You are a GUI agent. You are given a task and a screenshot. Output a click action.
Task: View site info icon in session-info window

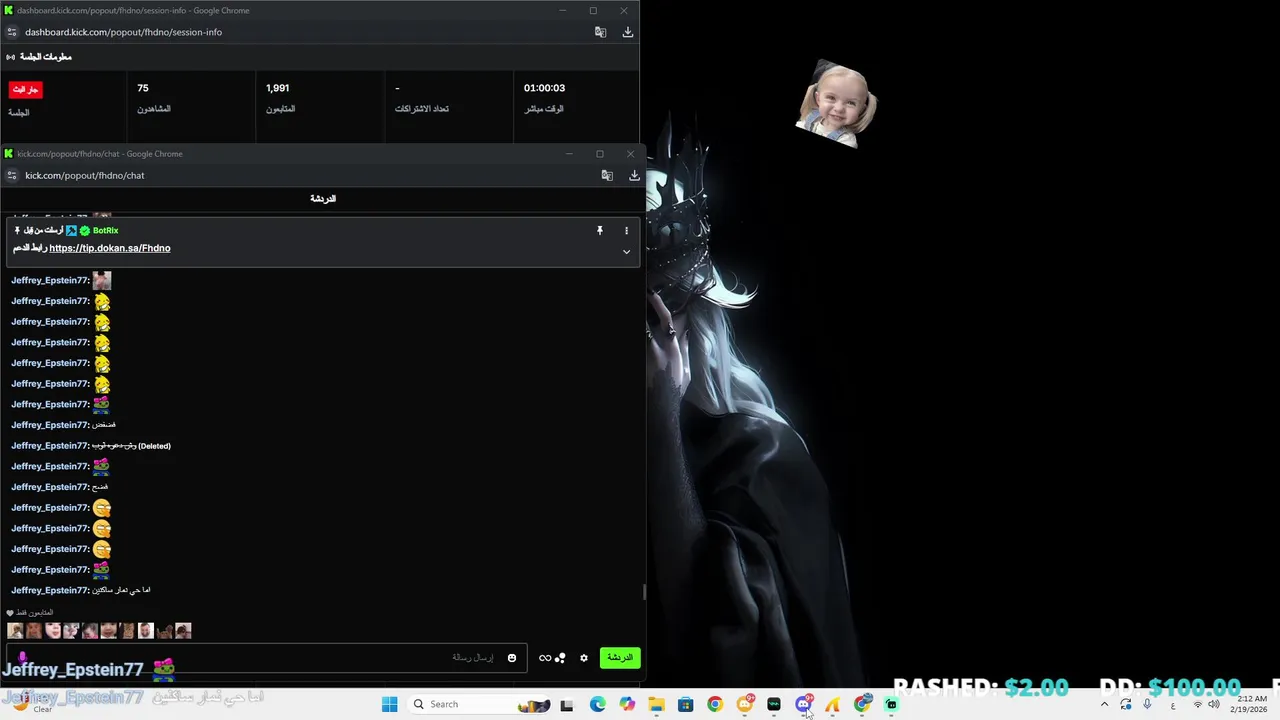tap(12, 32)
